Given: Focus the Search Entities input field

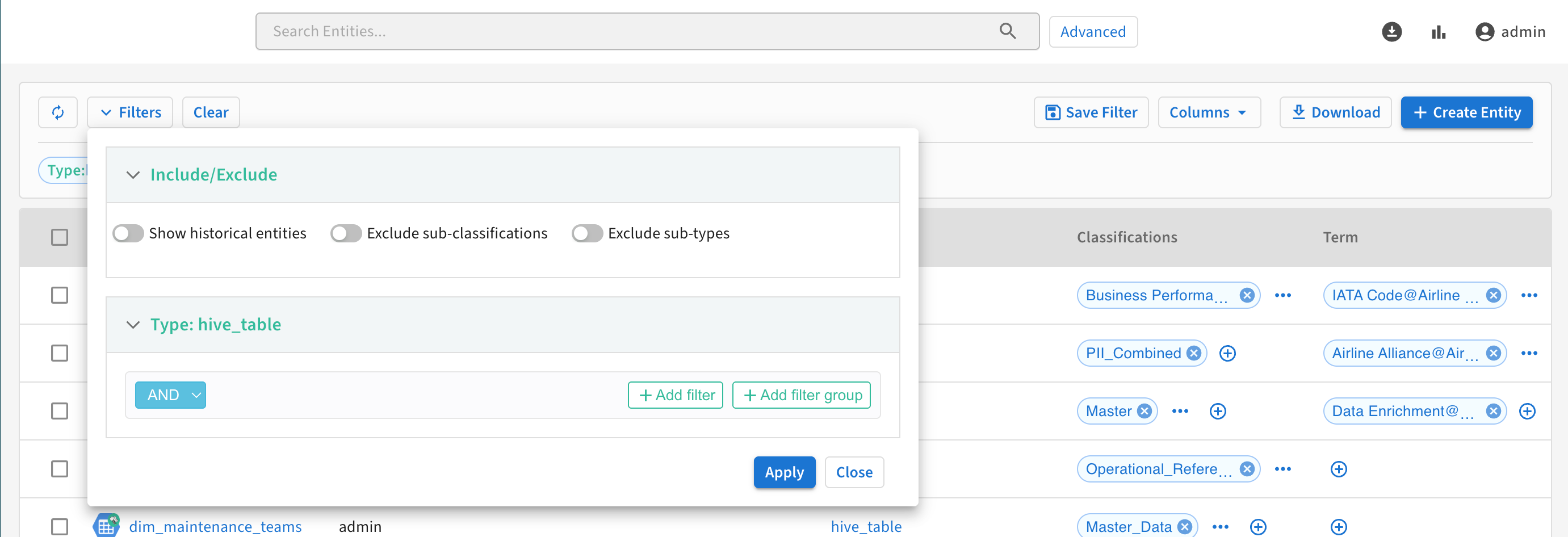Looking at the screenshot, I should pos(627,31).
